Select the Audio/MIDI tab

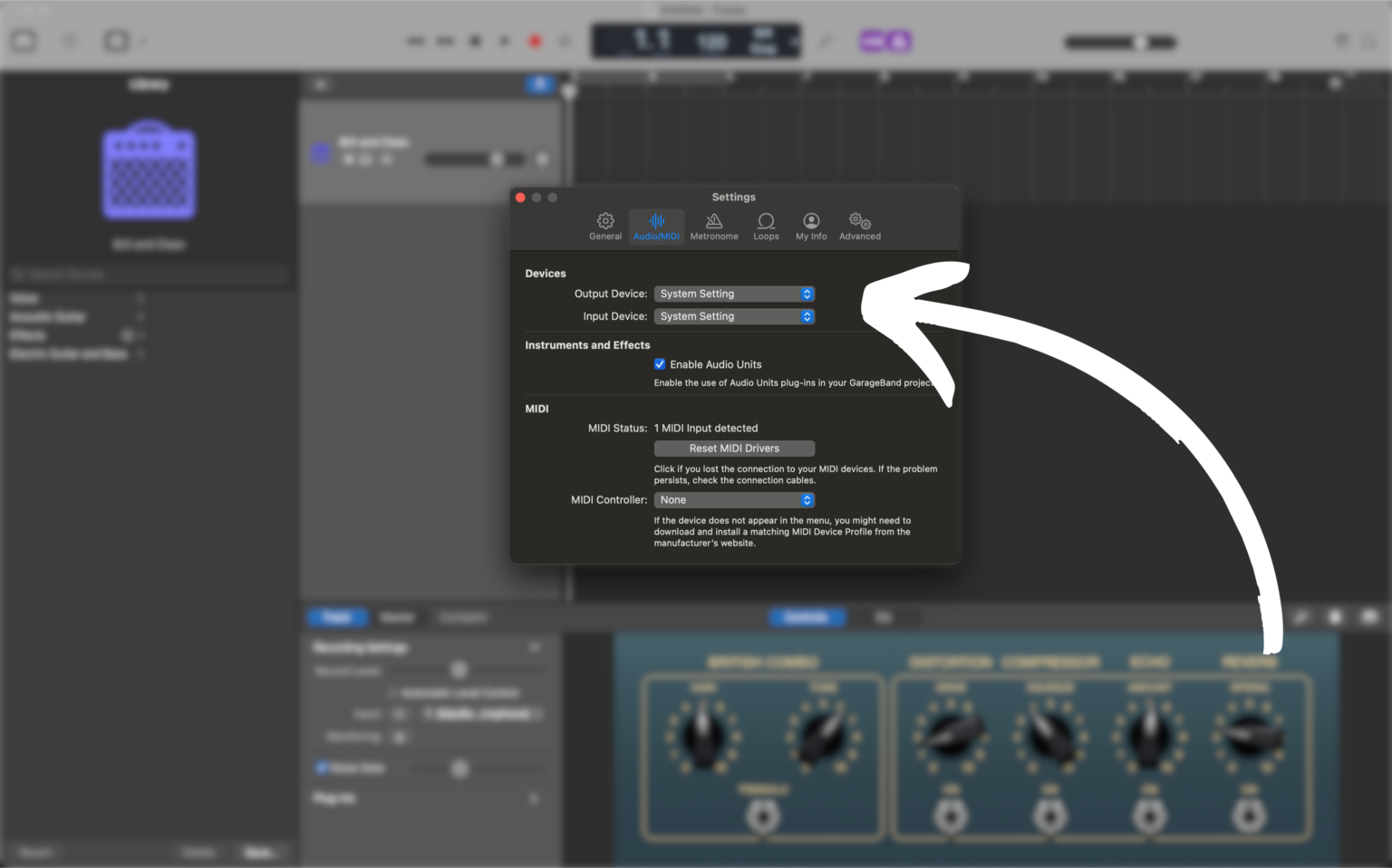(x=656, y=226)
